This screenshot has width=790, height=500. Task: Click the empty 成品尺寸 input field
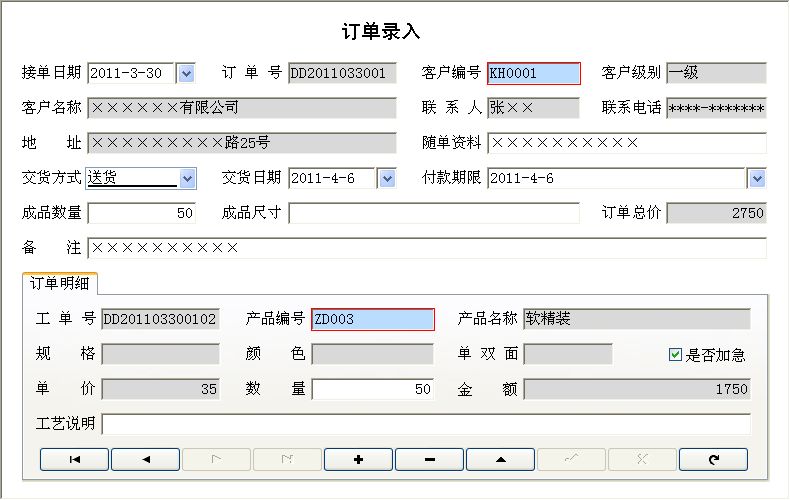click(x=434, y=213)
